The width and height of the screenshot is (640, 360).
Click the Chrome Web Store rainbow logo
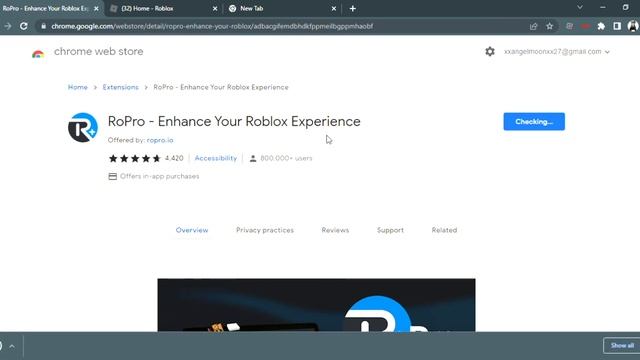[x=38, y=53]
